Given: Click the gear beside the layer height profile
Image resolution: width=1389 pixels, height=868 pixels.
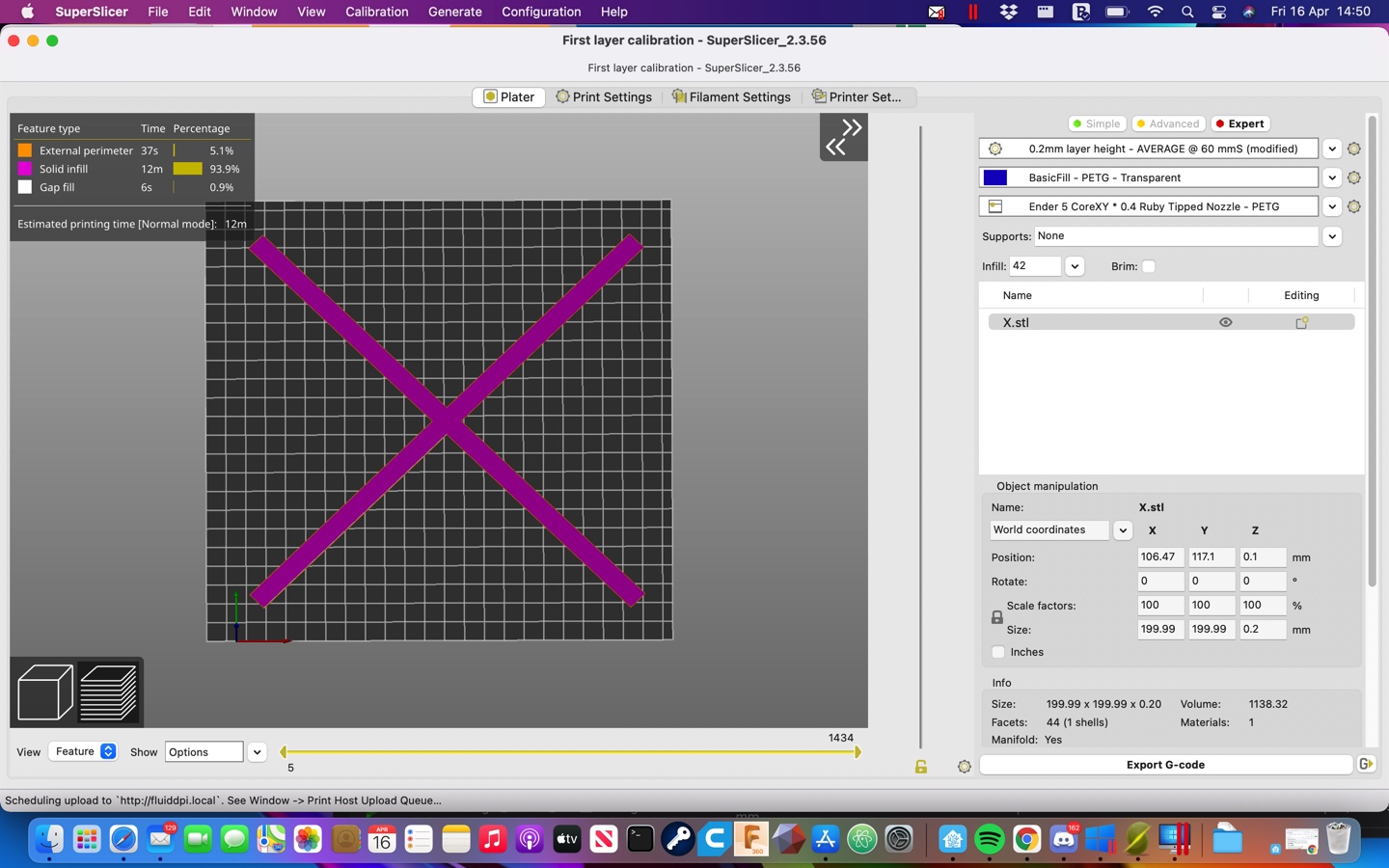Looking at the screenshot, I should [1354, 149].
